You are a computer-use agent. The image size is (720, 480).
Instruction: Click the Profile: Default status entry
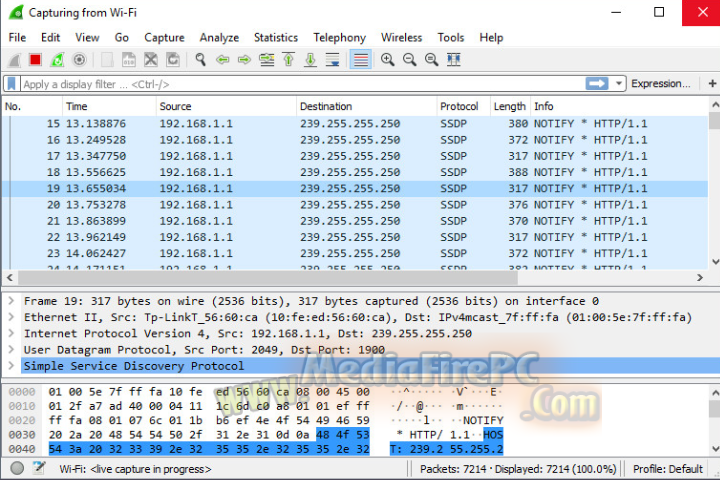click(668, 469)
